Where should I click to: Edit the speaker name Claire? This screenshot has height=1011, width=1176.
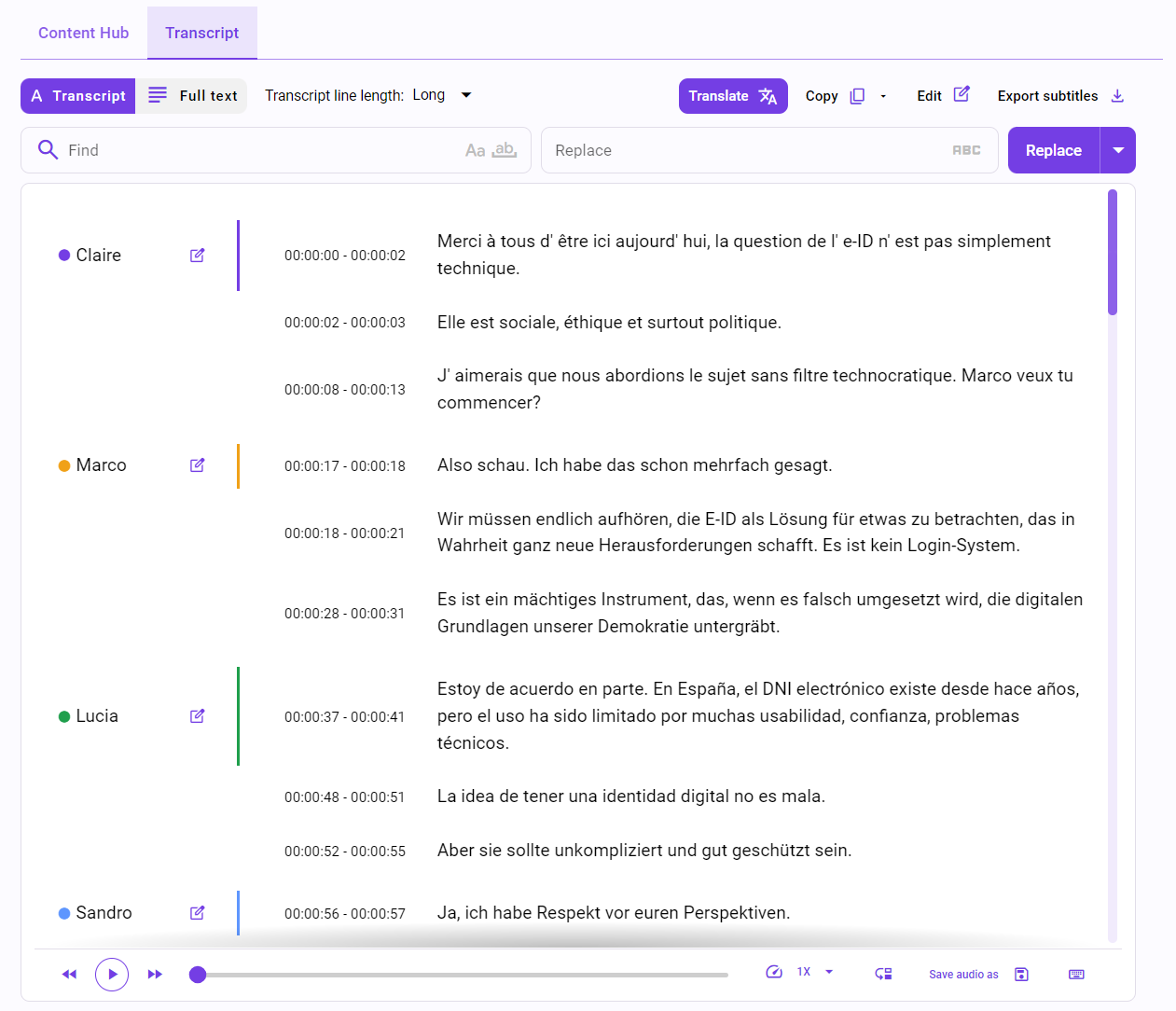tap(197, 255)
